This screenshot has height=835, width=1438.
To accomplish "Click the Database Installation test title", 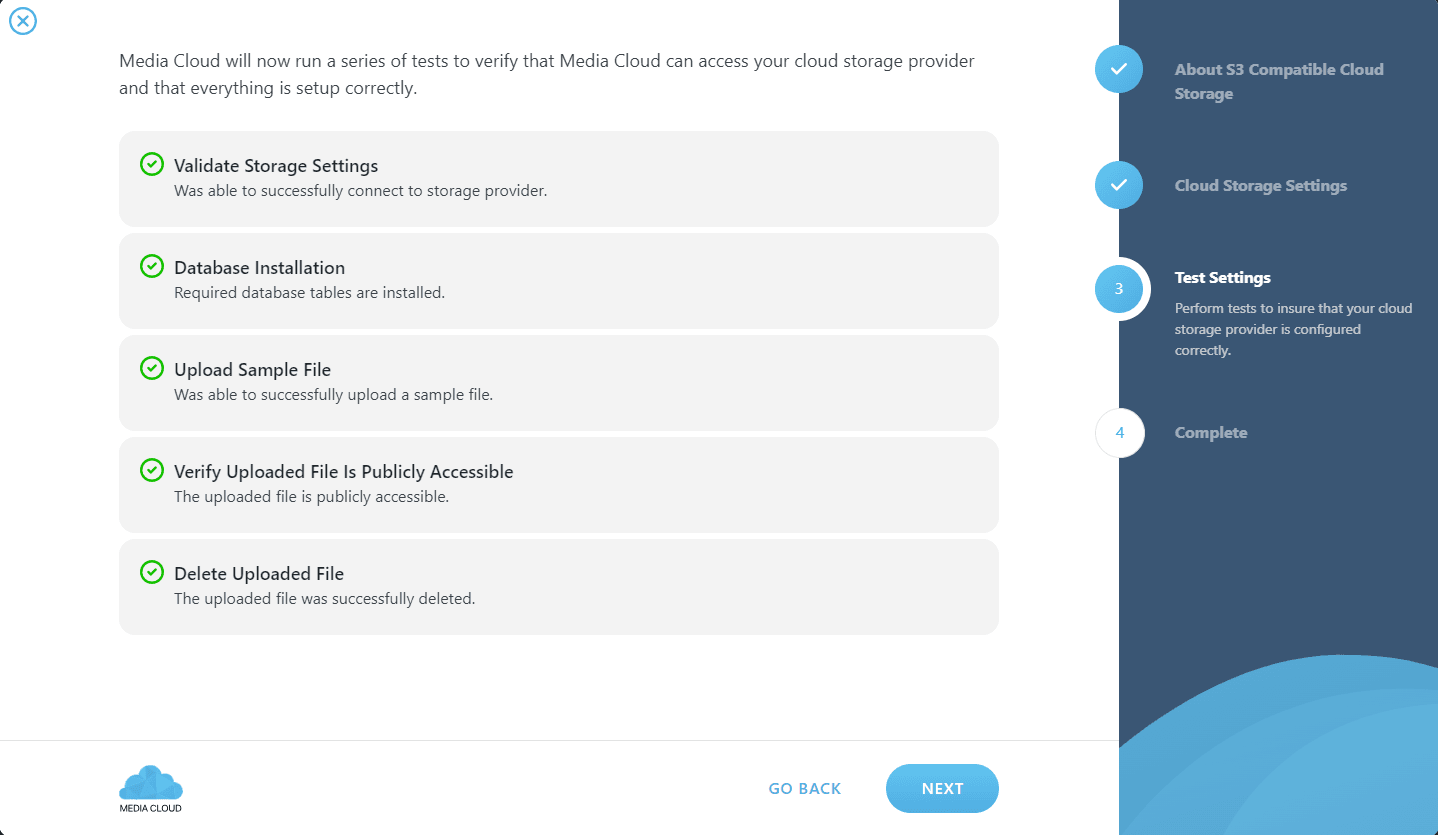I will (x=260, y=268).
